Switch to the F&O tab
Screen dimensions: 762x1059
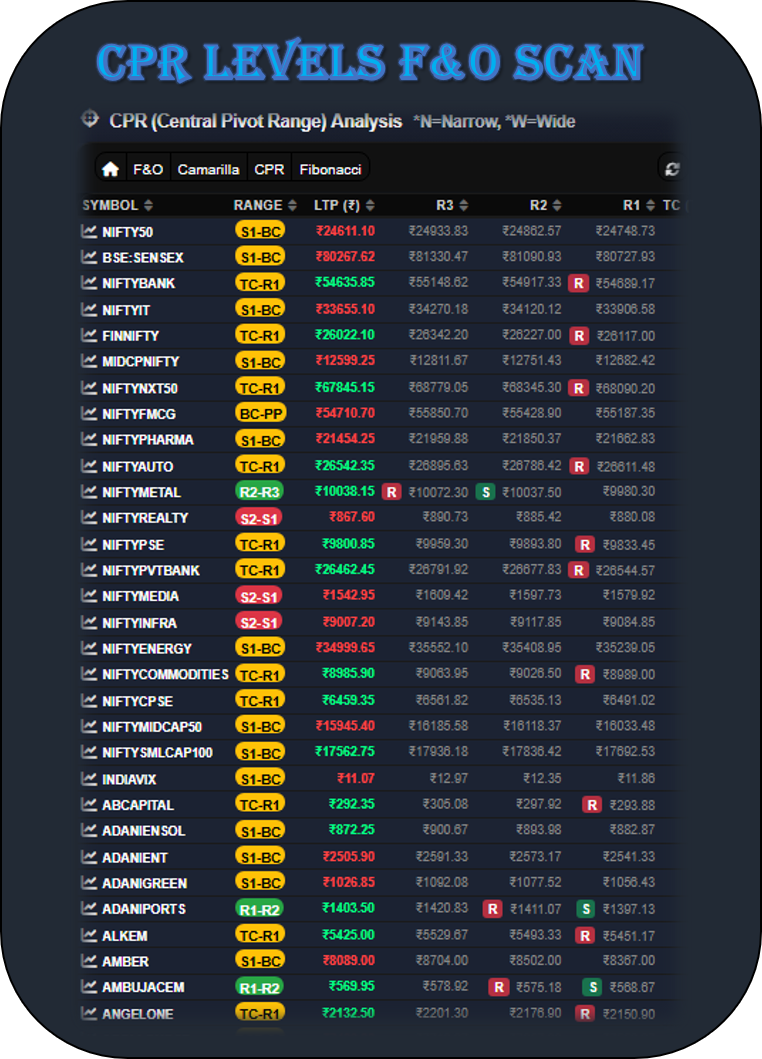tap(148, 169)
